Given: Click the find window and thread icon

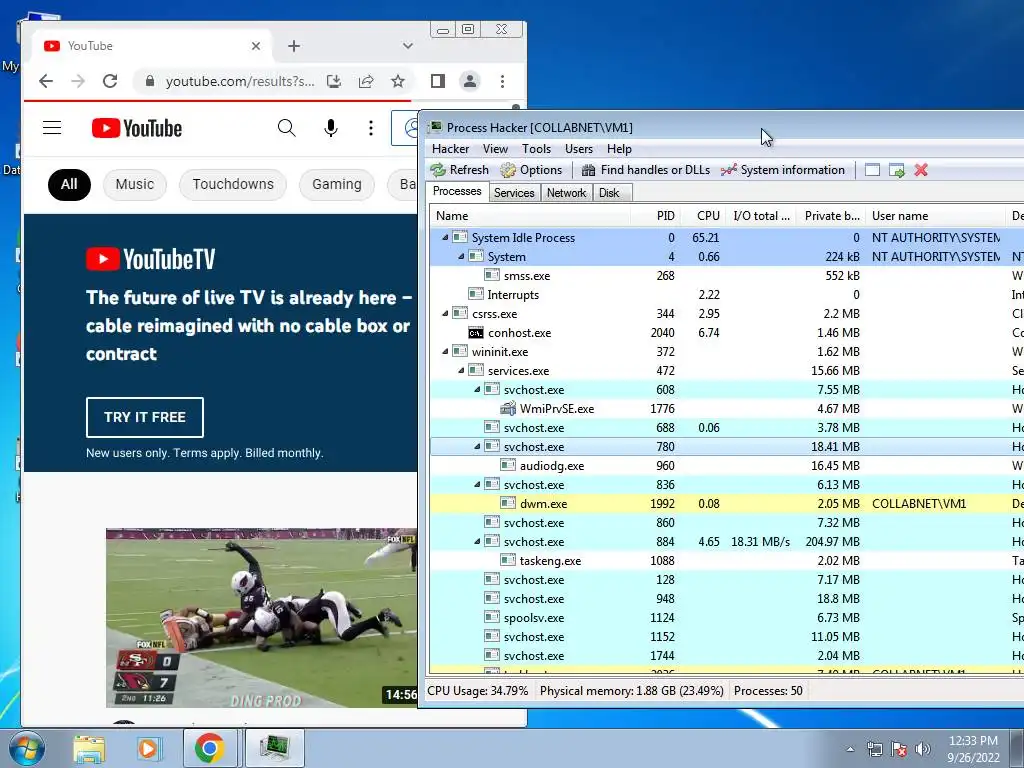Looking at the screenshot, I should pos(897,170).
